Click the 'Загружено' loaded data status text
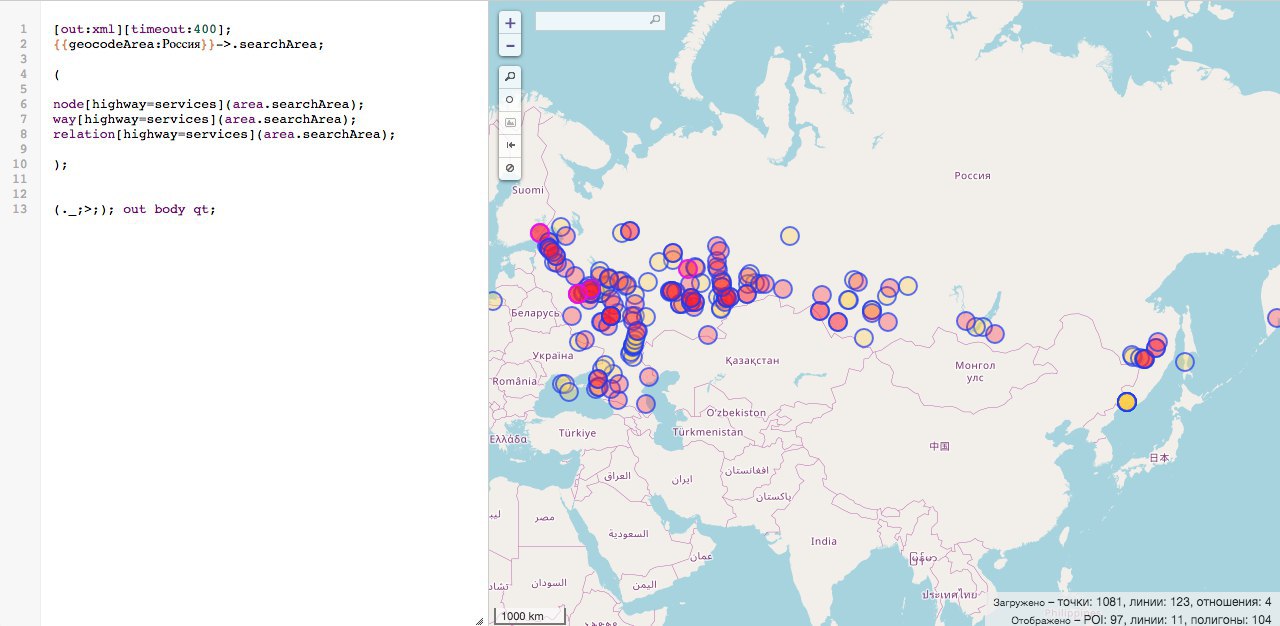Screen dimensions: 1280x626 1018,603
